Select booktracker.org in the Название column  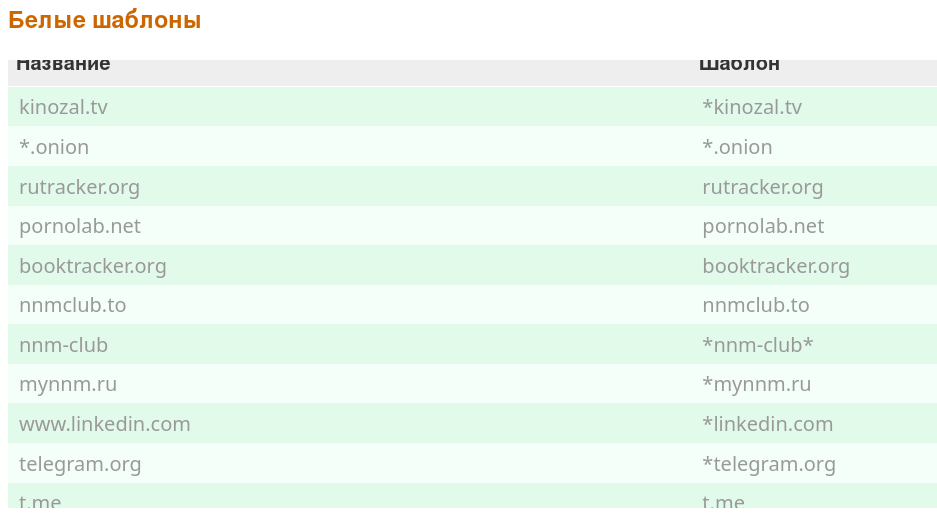click(x=93, y=266)
